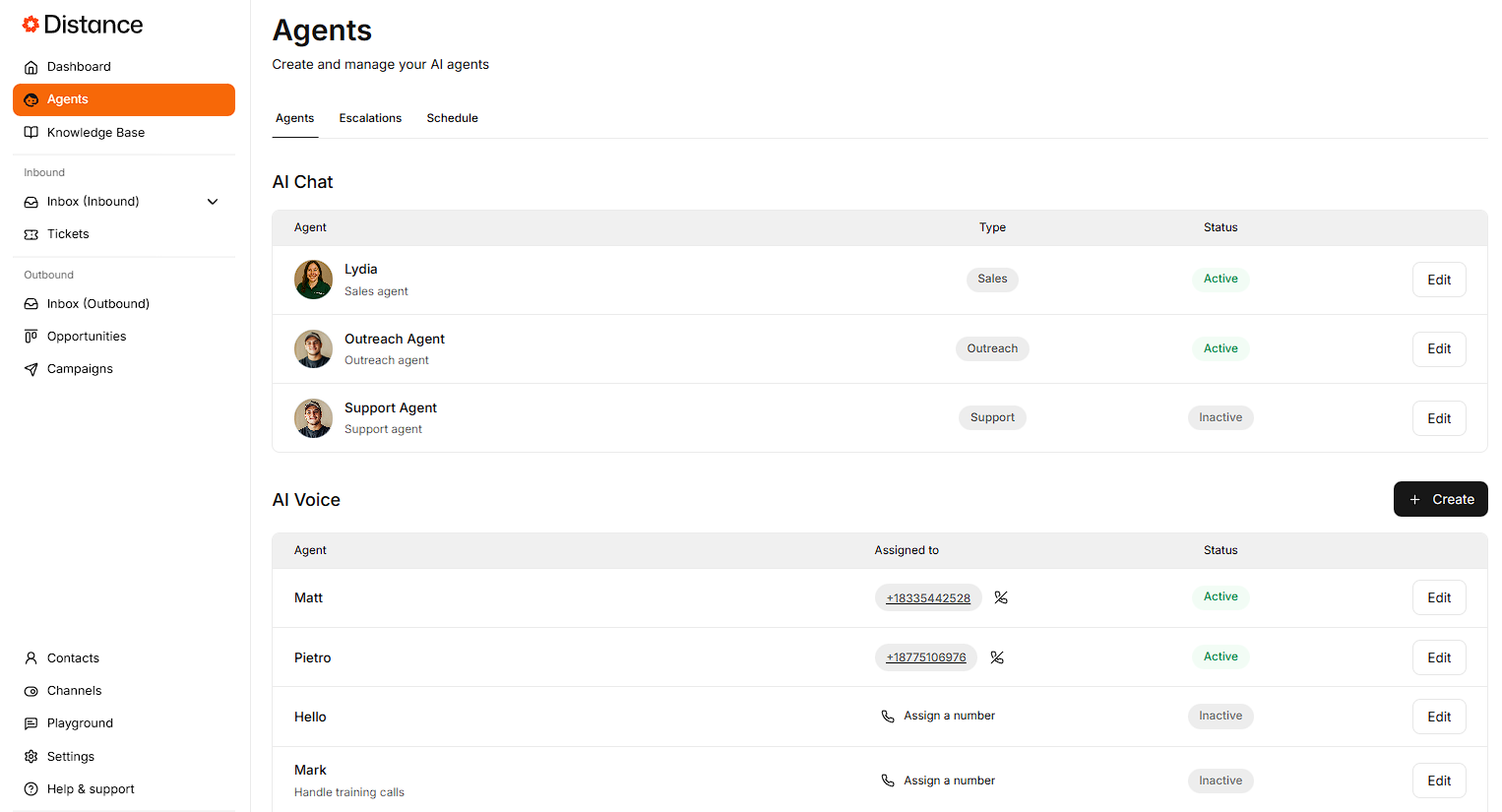Viewport: 1502px width, 812px height.
Task: Edit the Lydia sales agent
Action: click(1439, 280)
